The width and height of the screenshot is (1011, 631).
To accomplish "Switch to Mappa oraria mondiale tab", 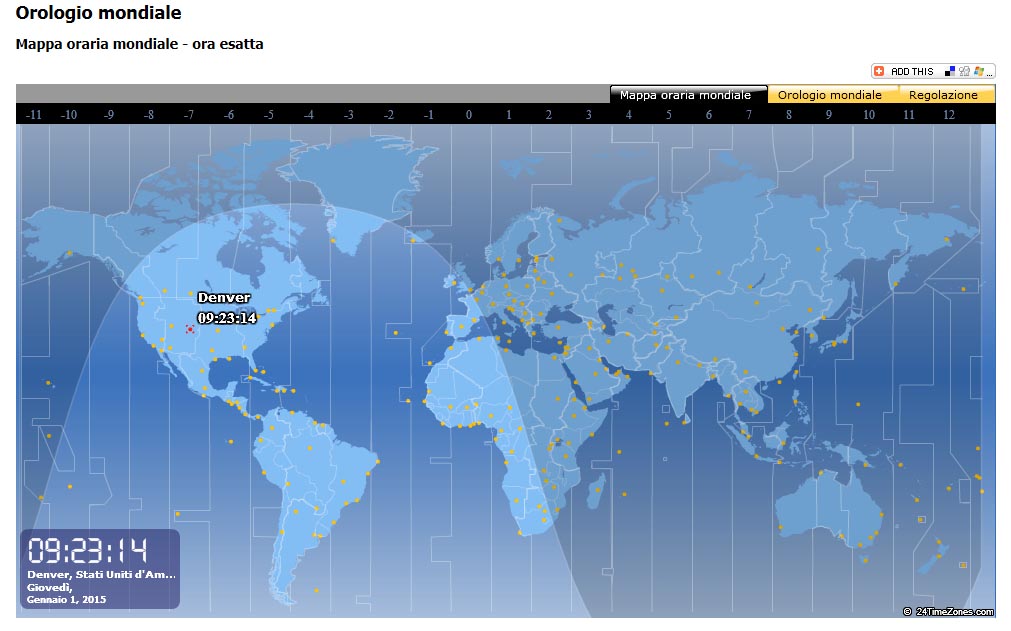I will [x=685, y=95].
